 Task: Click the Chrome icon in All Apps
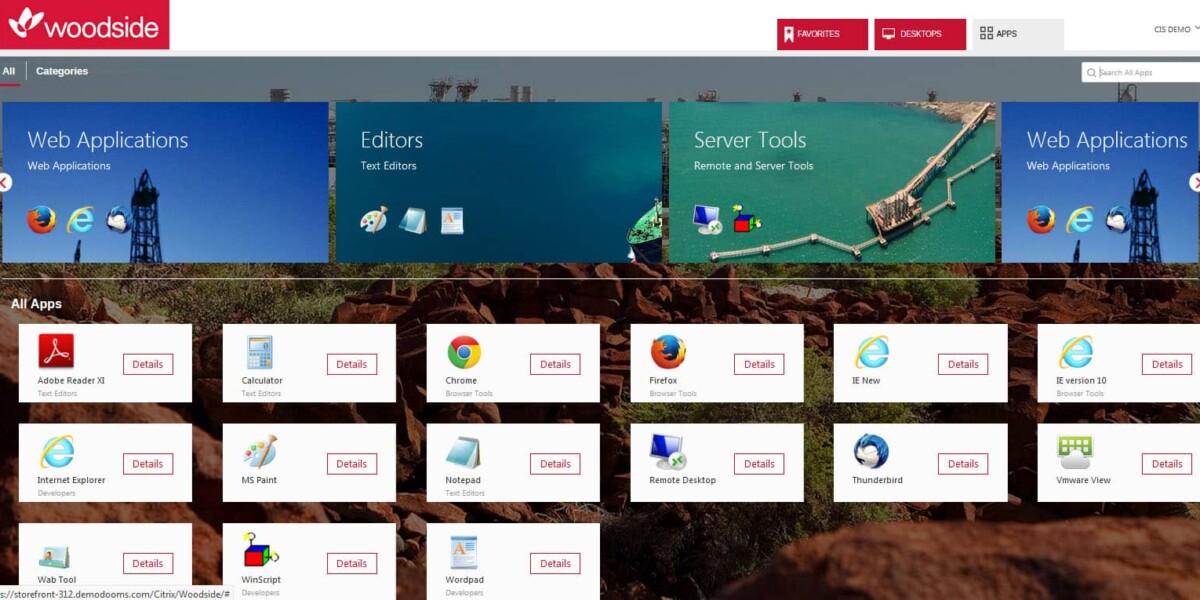[x=464, y=352]
